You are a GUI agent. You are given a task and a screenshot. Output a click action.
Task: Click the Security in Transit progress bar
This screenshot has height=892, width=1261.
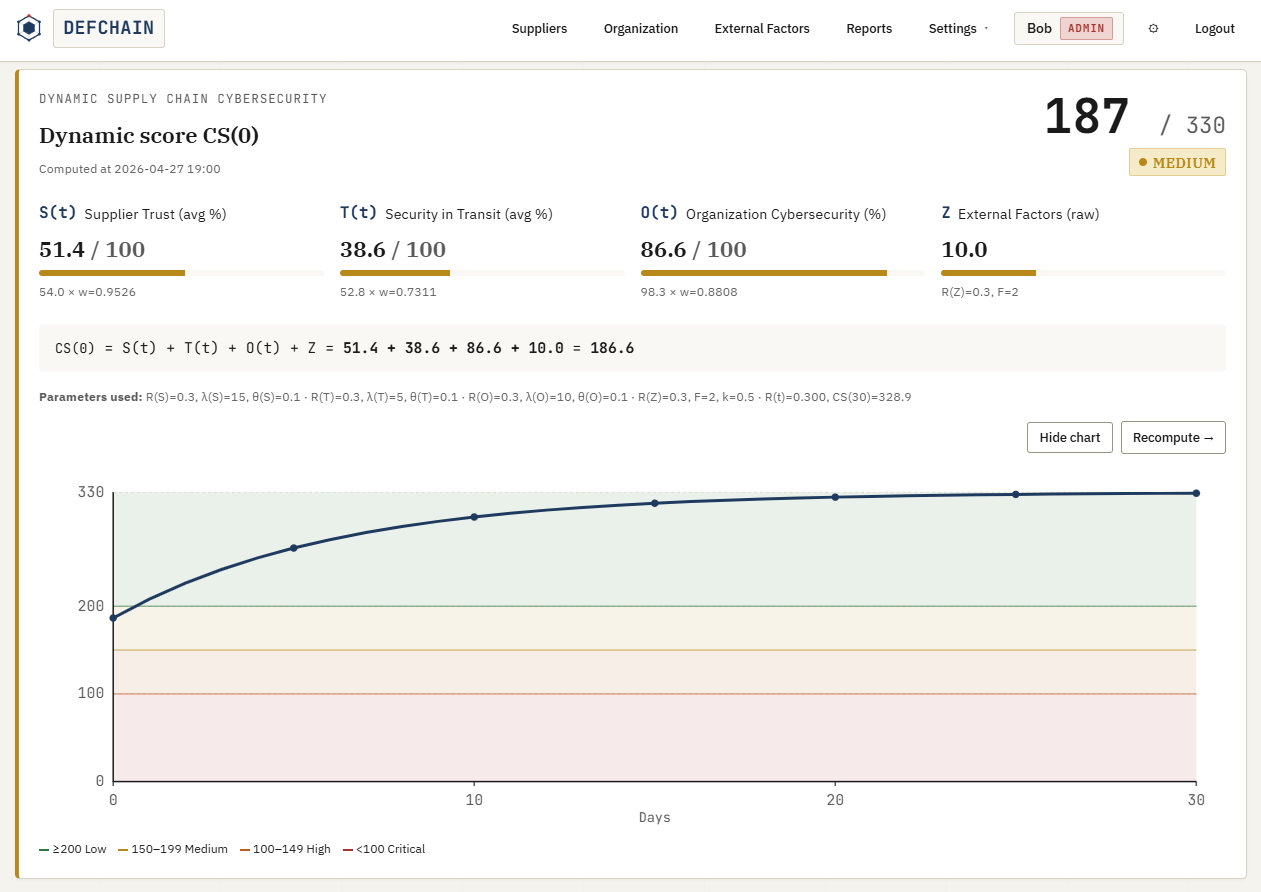coord(482,272)
